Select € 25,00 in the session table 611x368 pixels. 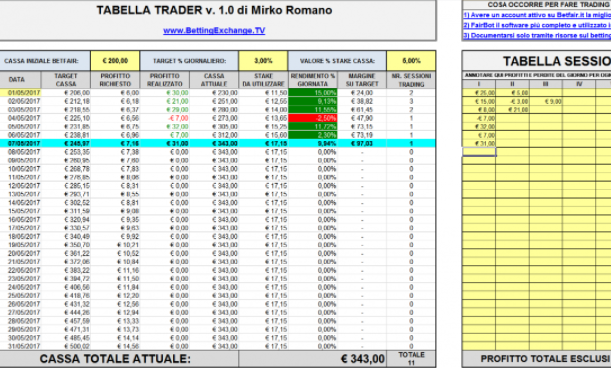(479, 93)
